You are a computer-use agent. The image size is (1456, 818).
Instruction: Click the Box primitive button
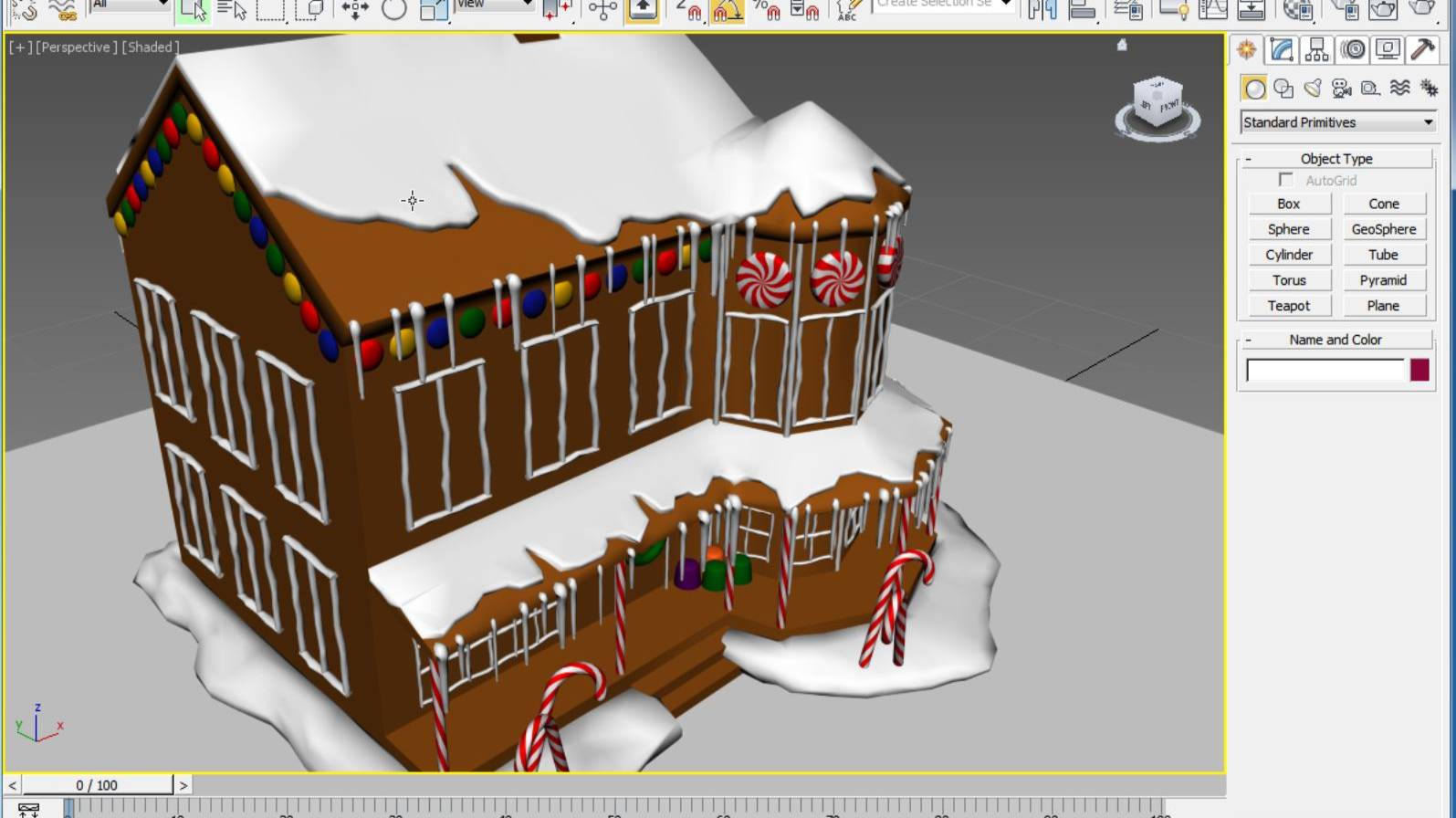pyautogui.click(x=1288, y=204)
